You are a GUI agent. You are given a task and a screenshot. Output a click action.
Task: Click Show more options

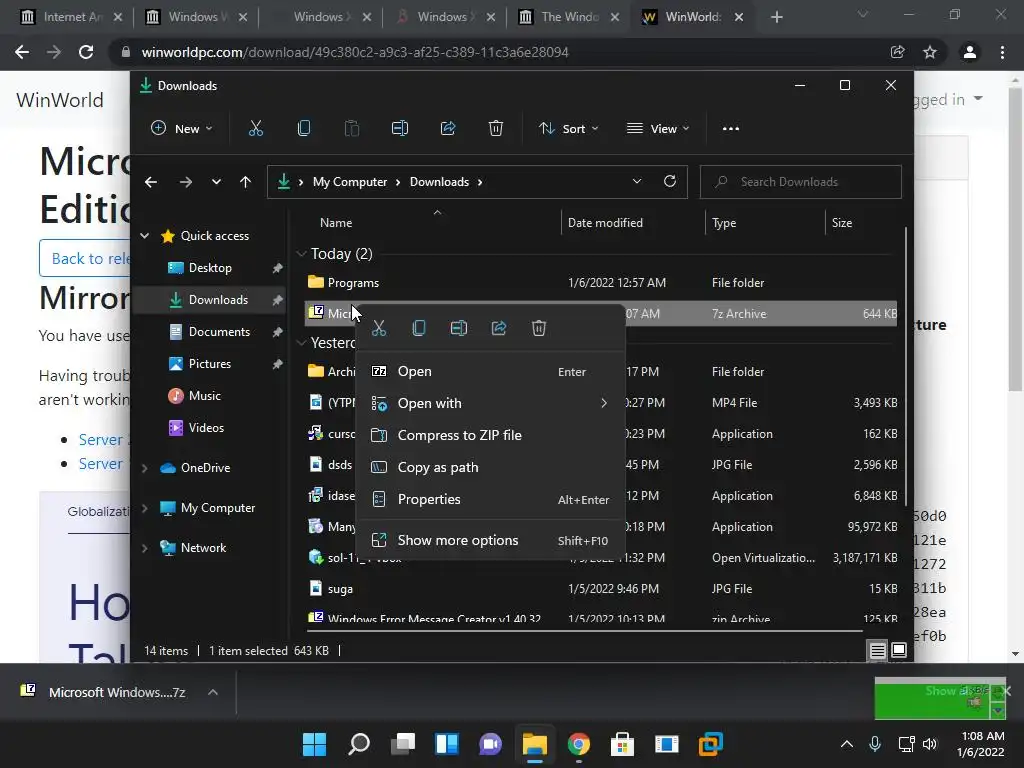point(490,540)
